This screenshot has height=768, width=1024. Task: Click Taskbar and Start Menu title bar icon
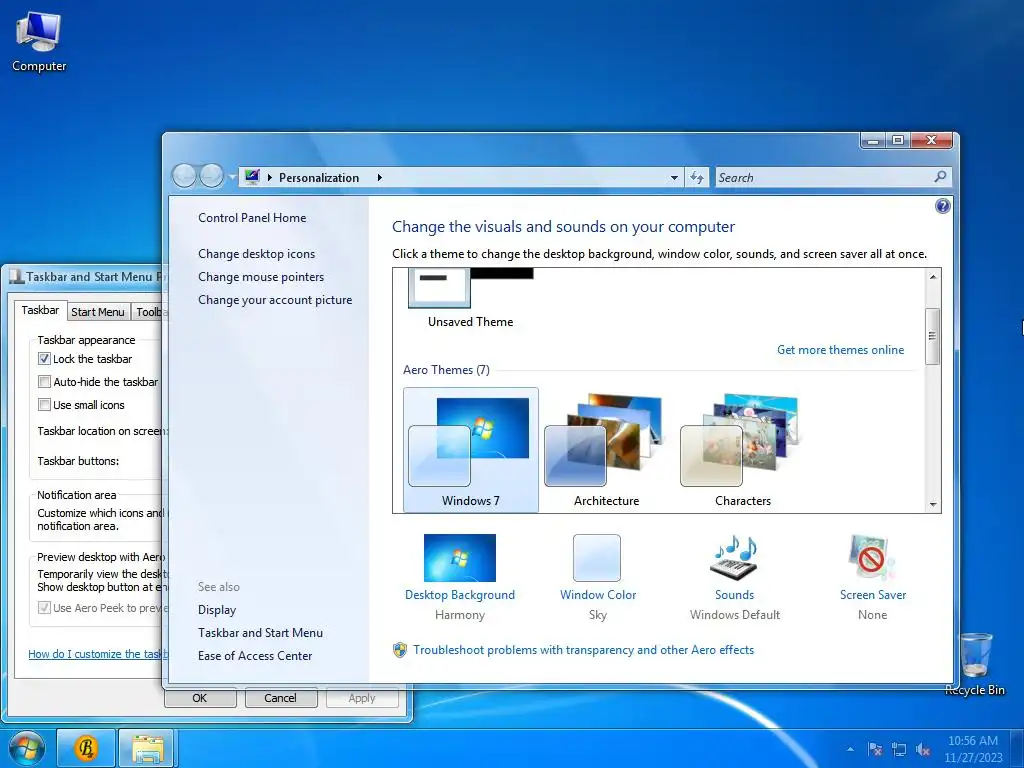16,277
